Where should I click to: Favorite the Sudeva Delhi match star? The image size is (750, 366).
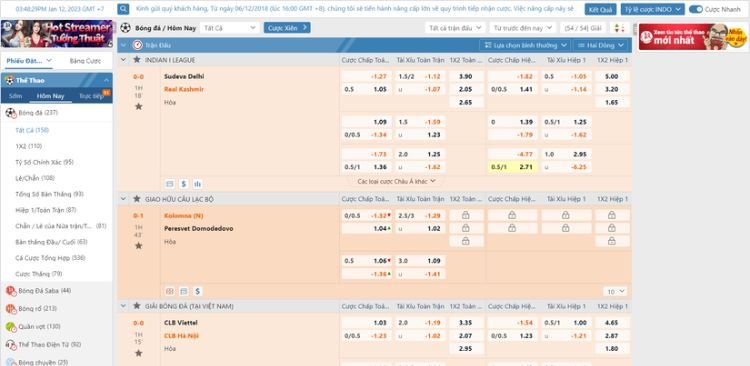click(139, 106)
